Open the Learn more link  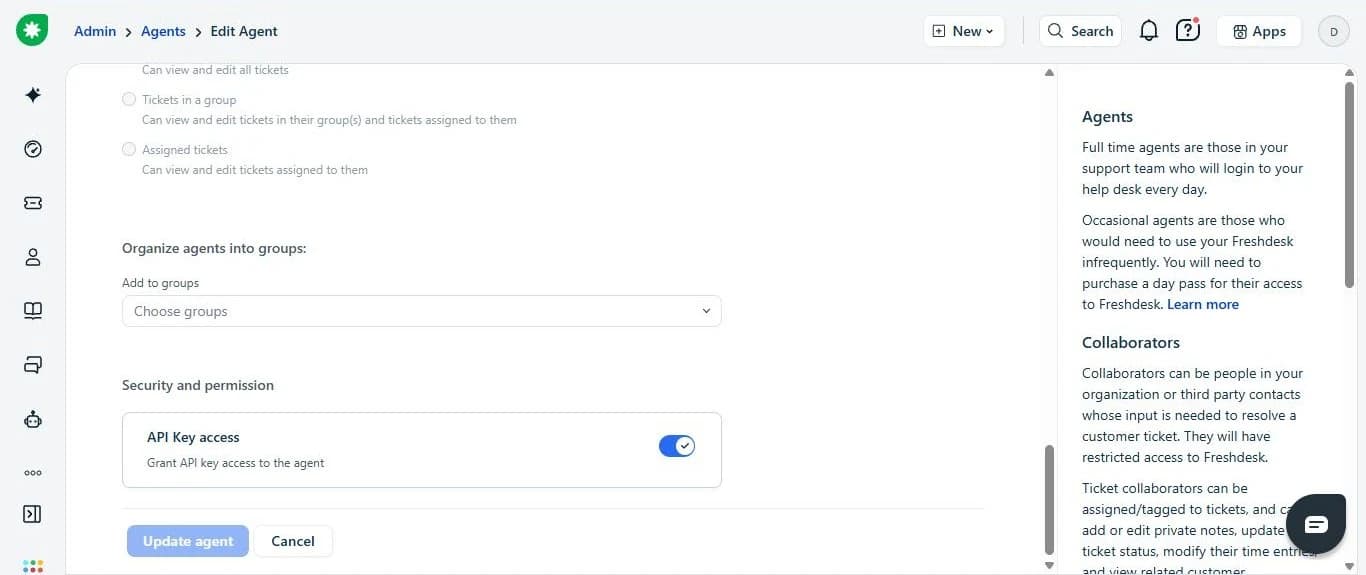pyautogui.click(x=1203, y=304)
